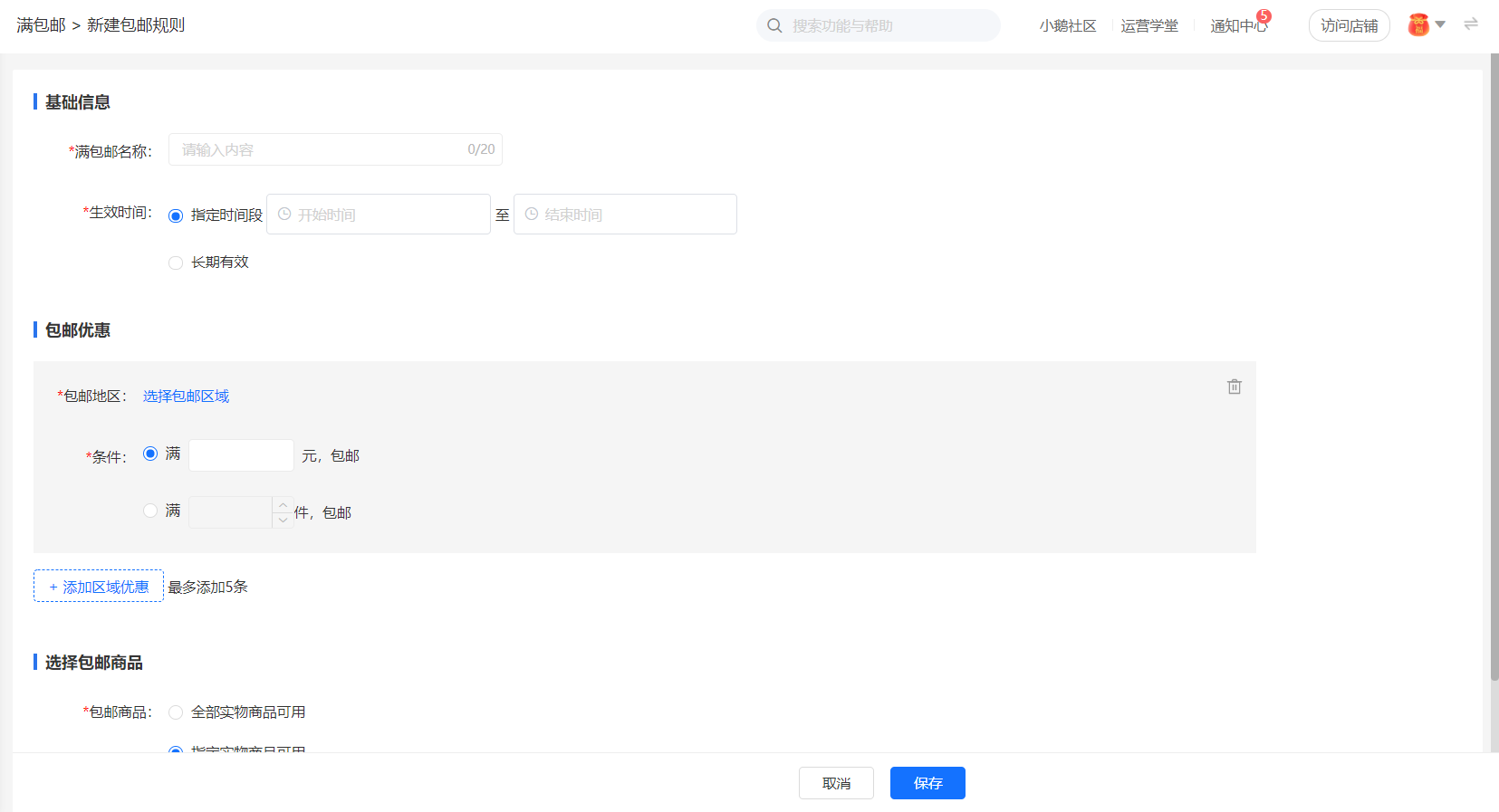Image resolution: width=1499 pixels, height=812 pixels.
Task: Click the switch arrows icon at top right
Action: point(1471,24)
